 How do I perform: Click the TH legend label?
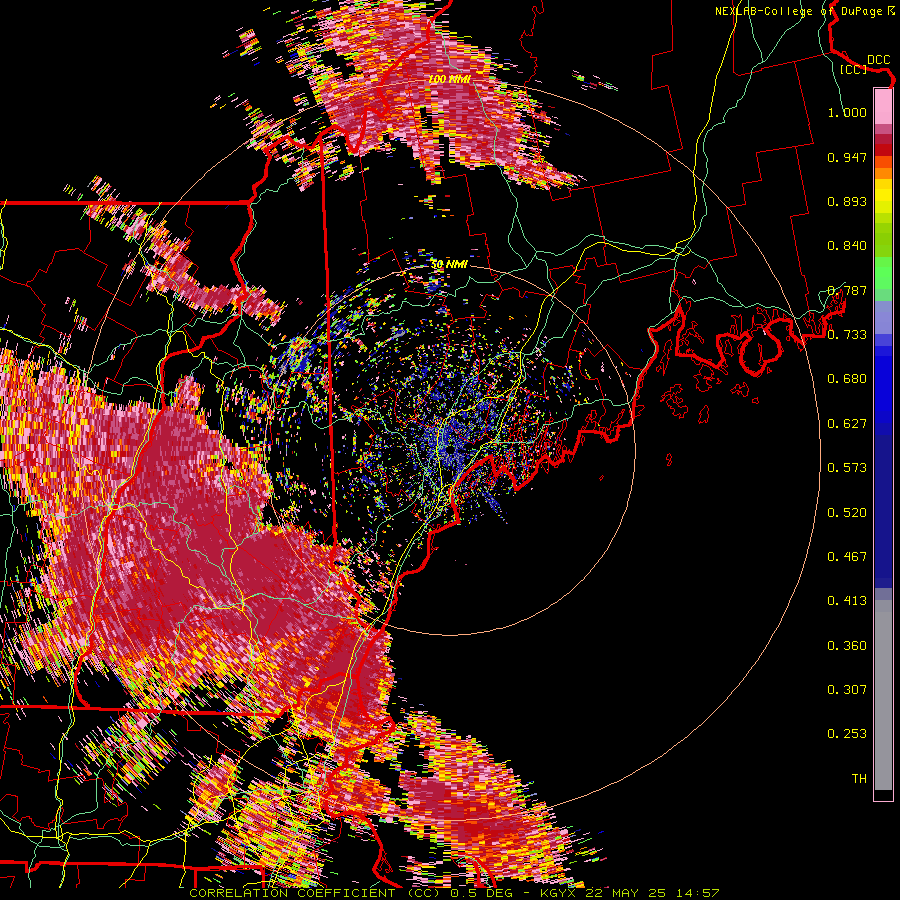(x=859, y=779)
